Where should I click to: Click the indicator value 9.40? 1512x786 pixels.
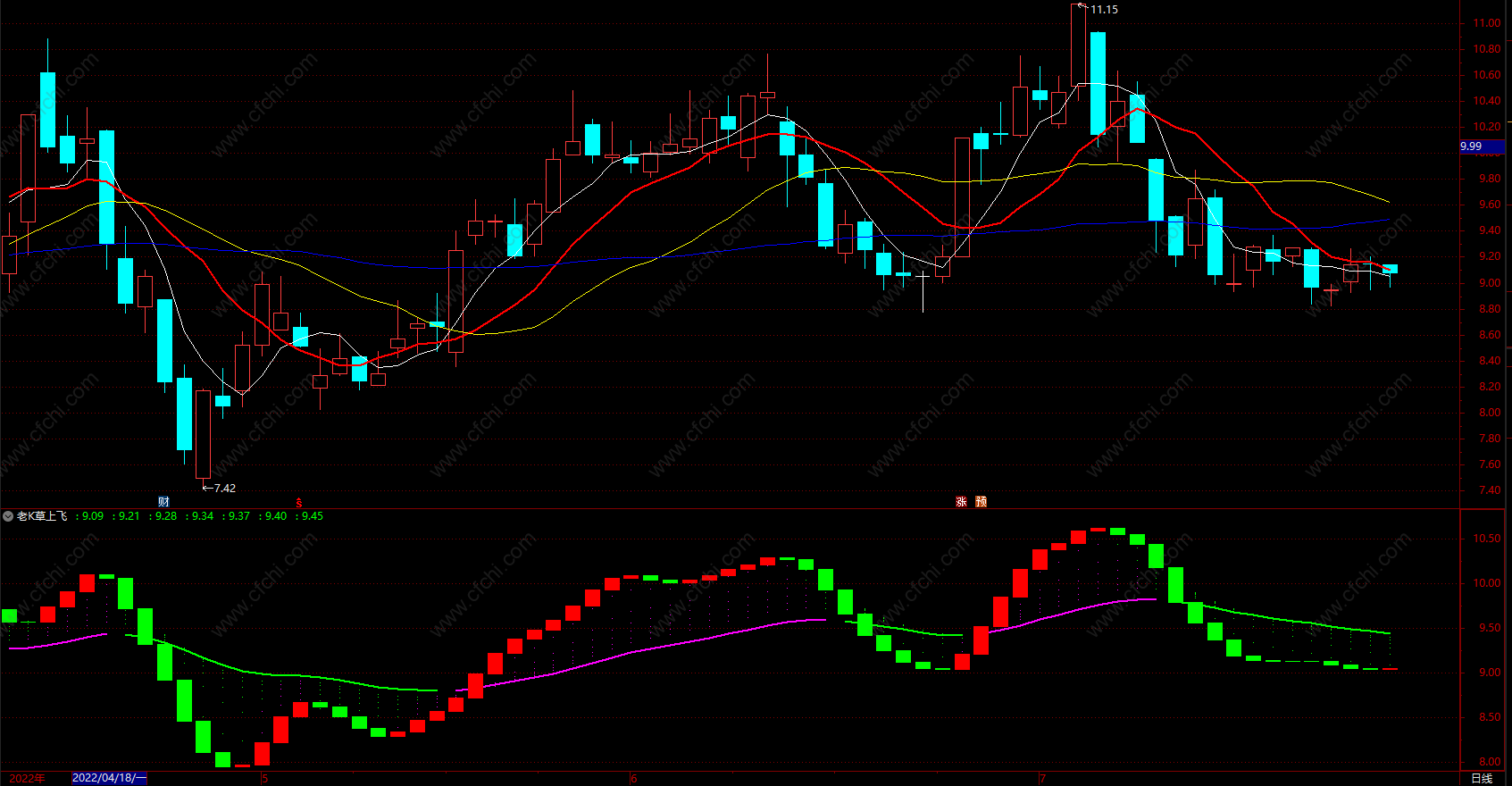tap(276, 516)
